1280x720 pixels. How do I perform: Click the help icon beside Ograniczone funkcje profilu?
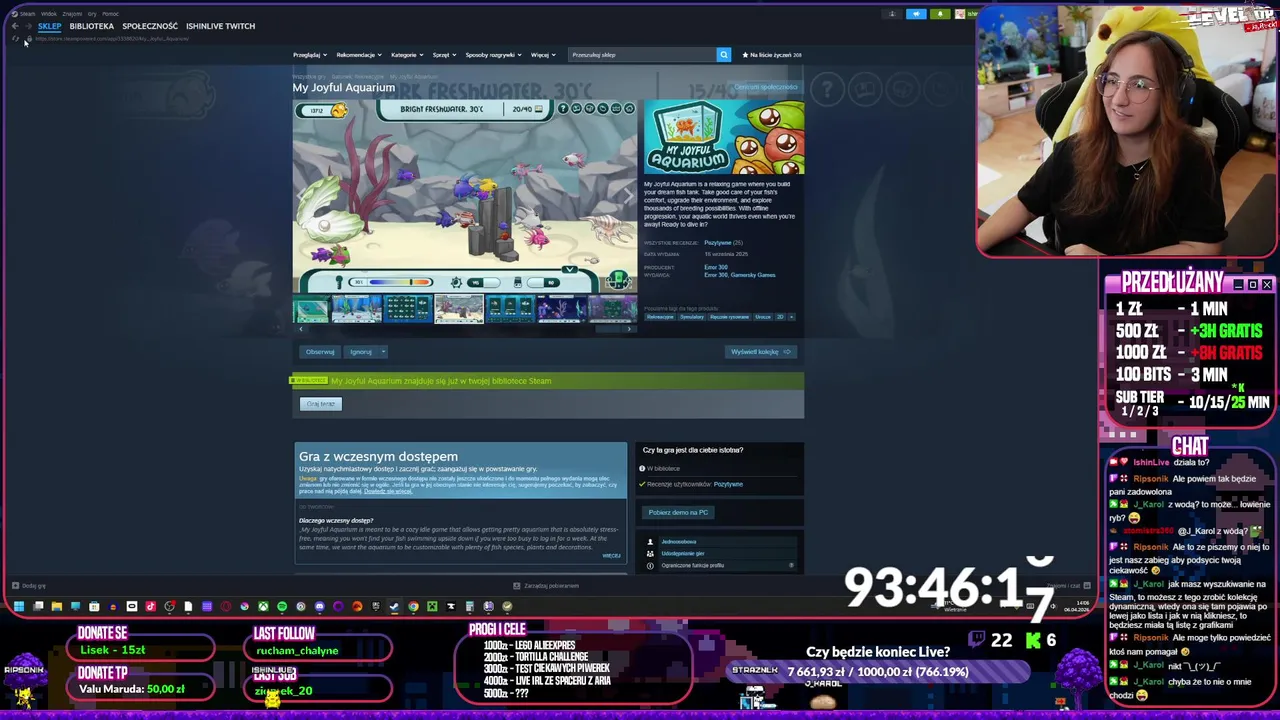click(791, 565)
